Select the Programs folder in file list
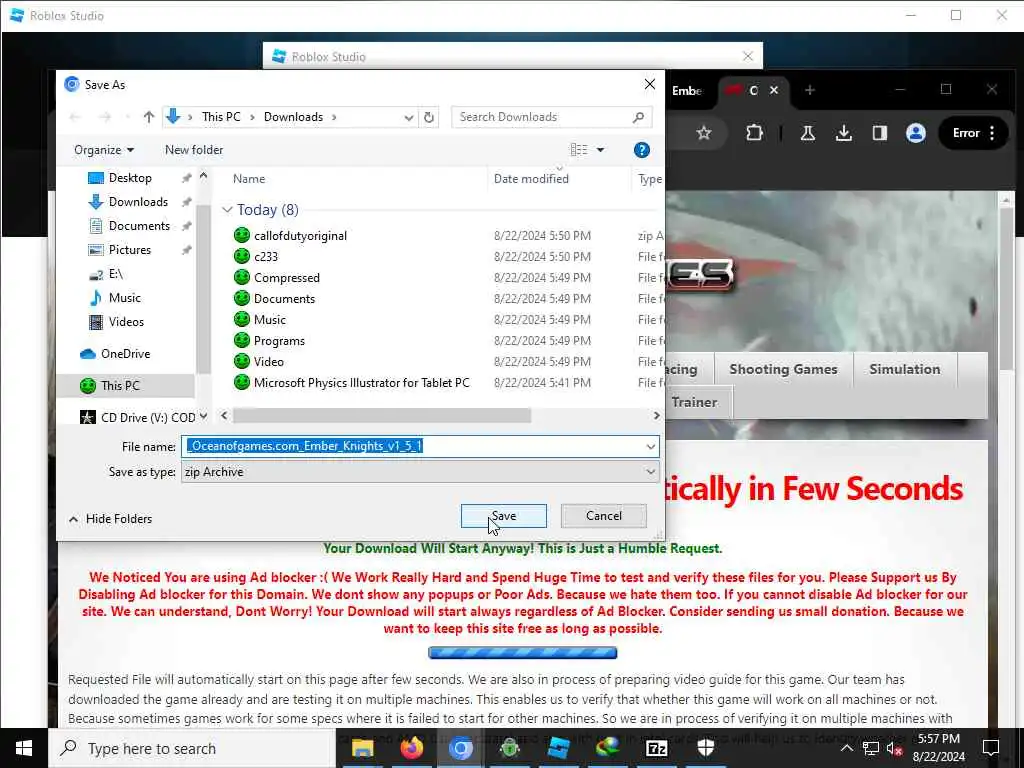Image resolution: width=1024 pixels, height=768 pixels. pyautogui.click(x=279, y=341)
